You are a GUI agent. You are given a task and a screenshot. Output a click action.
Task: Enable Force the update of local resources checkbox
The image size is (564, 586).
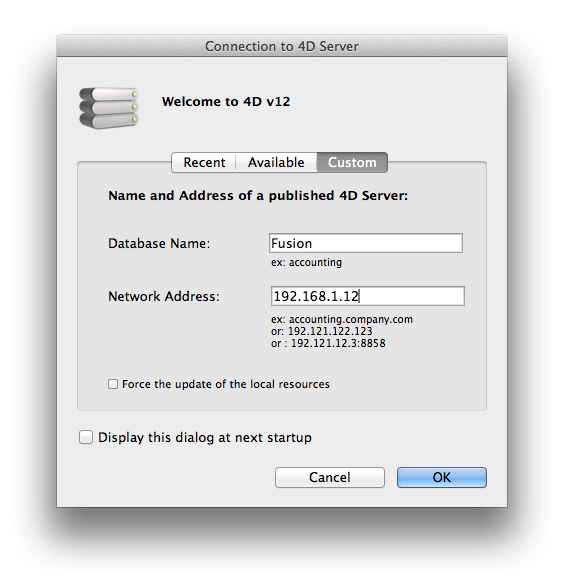pyautogui.click(x=113, y=384)
